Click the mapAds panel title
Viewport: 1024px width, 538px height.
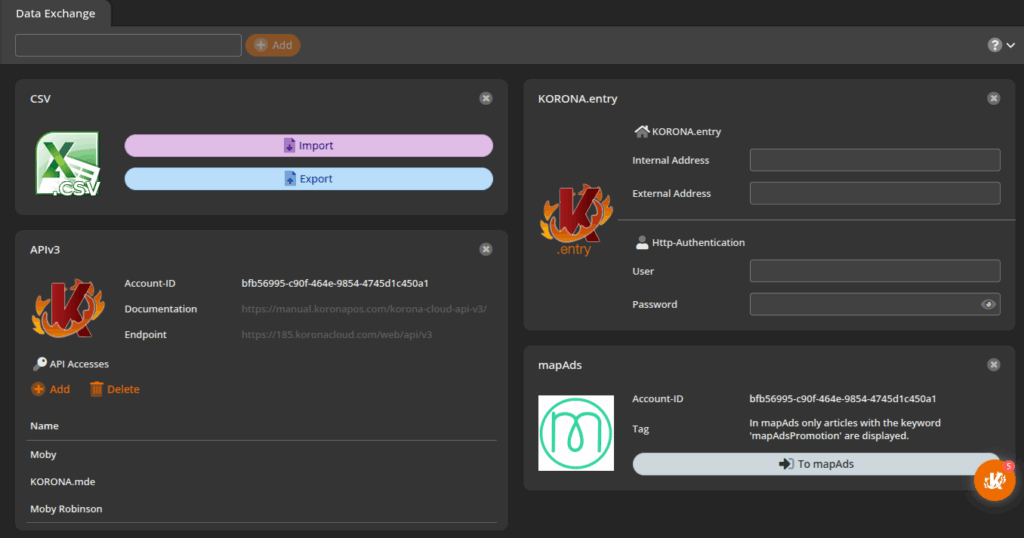tap(560, 365)
